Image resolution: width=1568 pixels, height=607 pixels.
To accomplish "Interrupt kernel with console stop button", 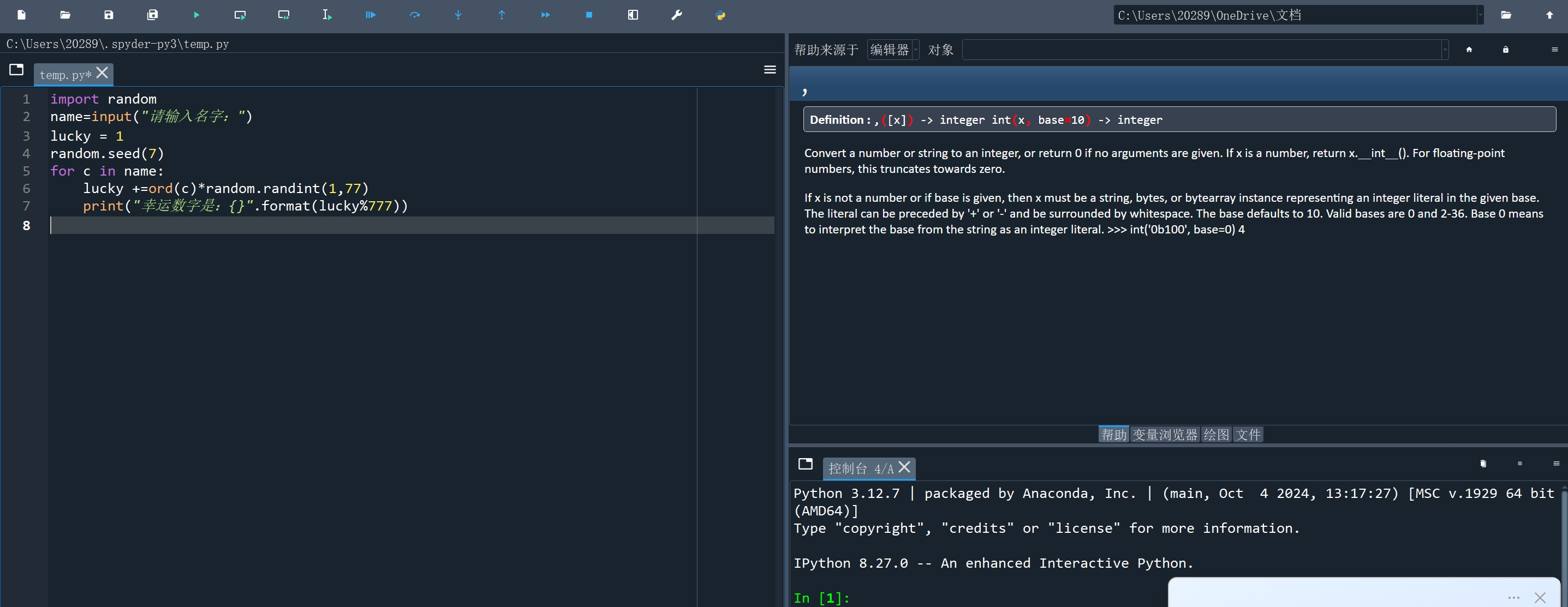I will click(1519, 464).
